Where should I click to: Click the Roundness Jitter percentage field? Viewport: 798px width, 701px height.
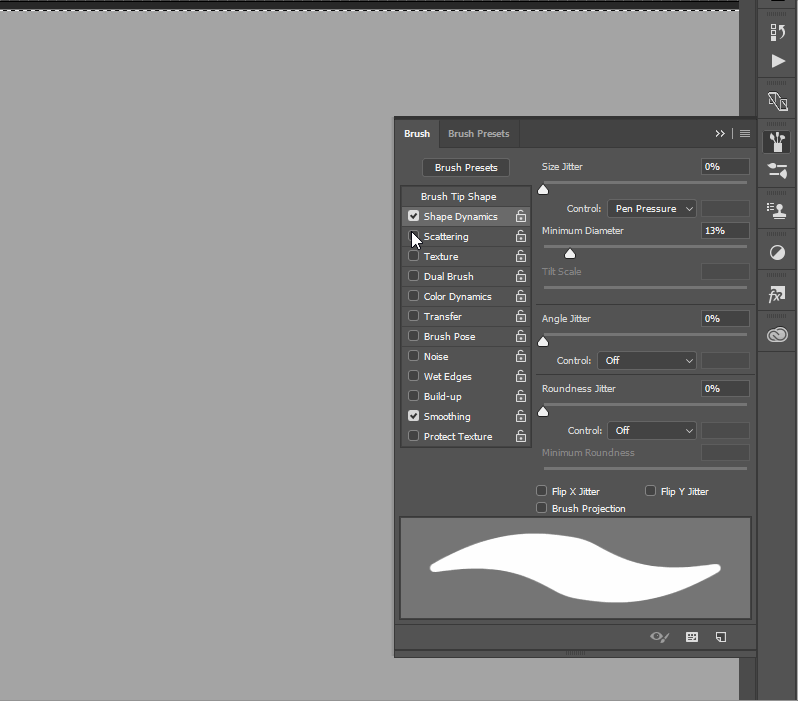(725, 389)
